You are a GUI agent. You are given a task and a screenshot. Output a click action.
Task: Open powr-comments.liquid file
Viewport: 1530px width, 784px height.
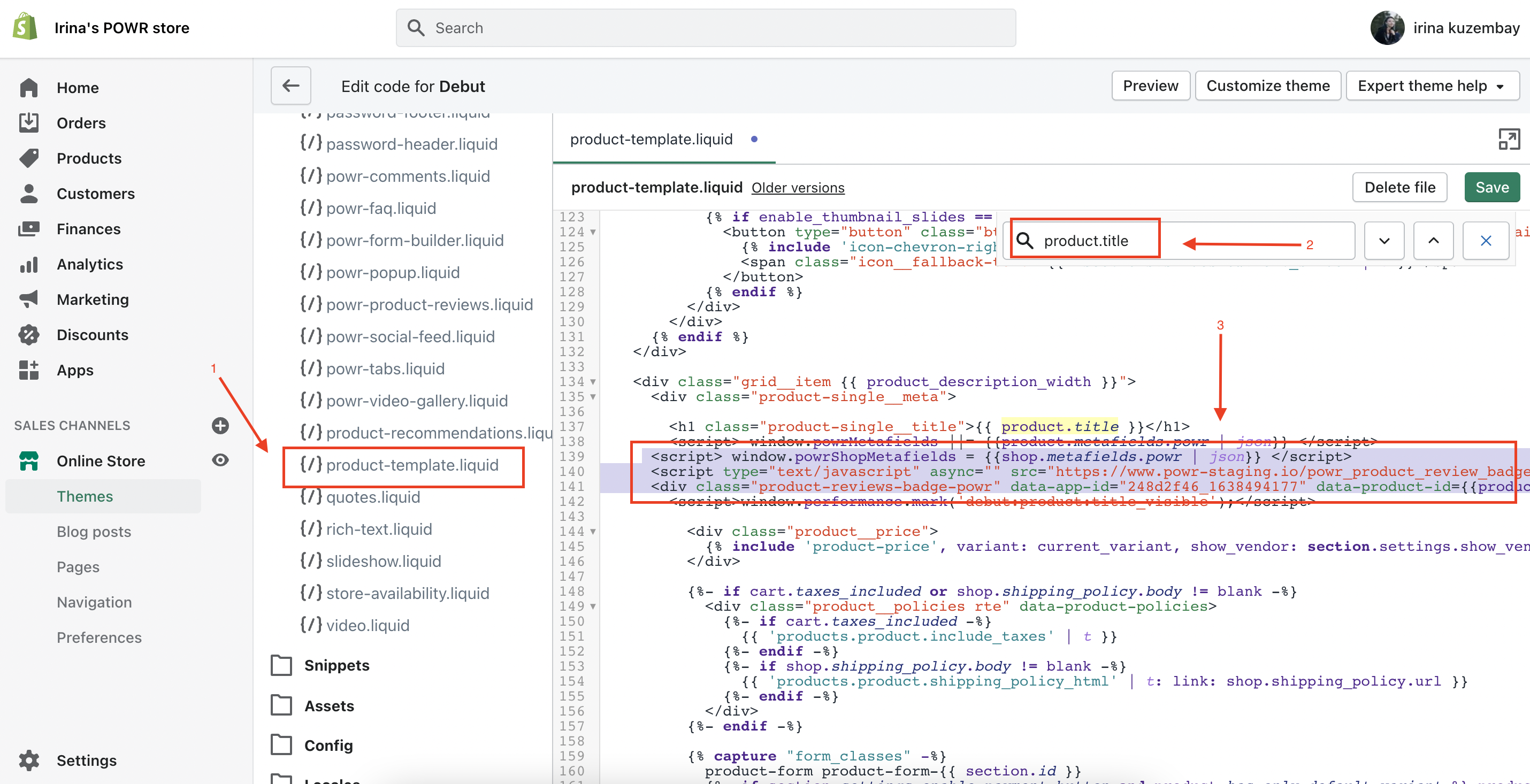pyautogui.click(x=395, y=176)
